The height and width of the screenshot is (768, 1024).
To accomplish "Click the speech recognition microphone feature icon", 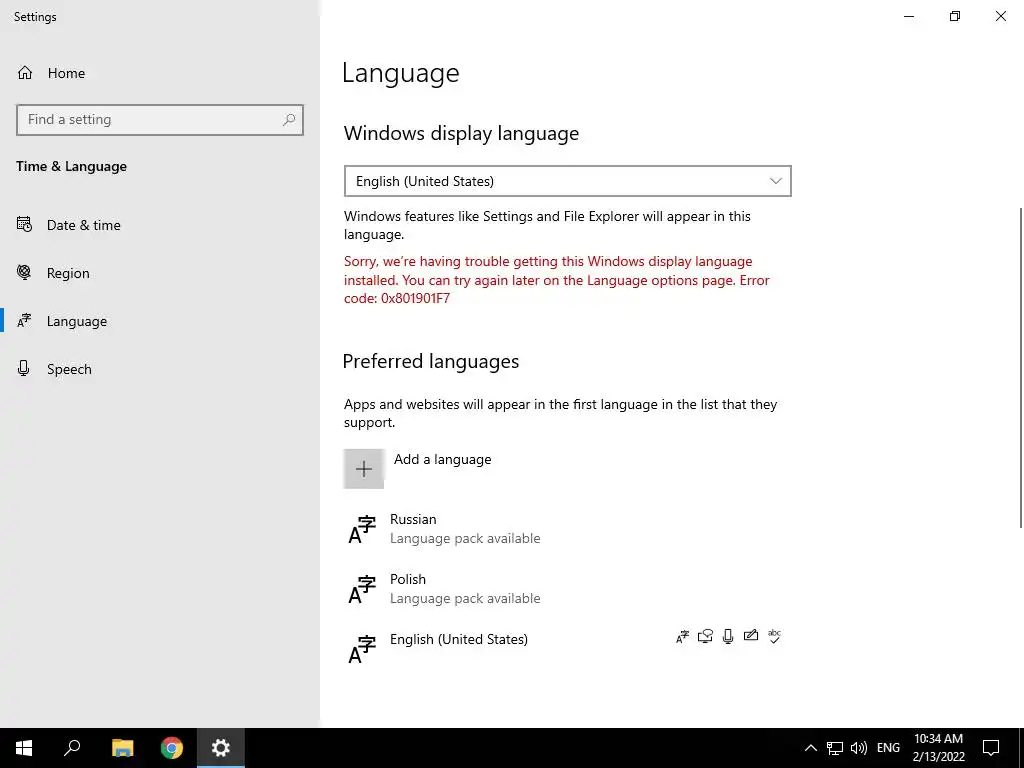I will pos(728,637).
